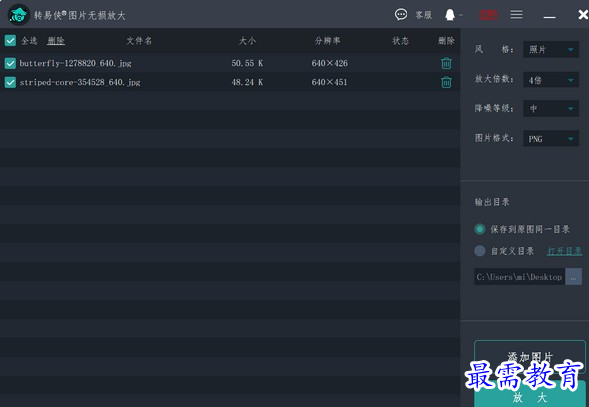Click file name striped-core-354528_640.jpg
This screenshot has height=407, width=589.
click(x=80, y=82)
